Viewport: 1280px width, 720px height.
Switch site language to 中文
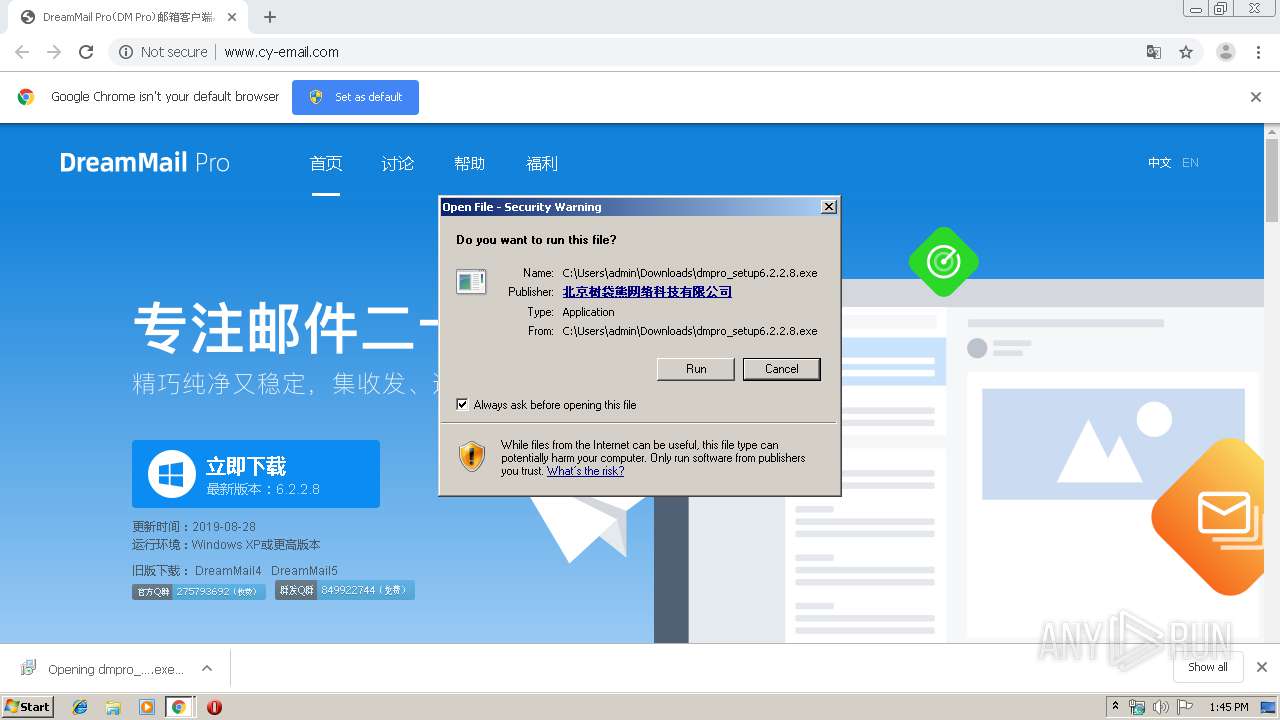click(x=1159, y=163)
